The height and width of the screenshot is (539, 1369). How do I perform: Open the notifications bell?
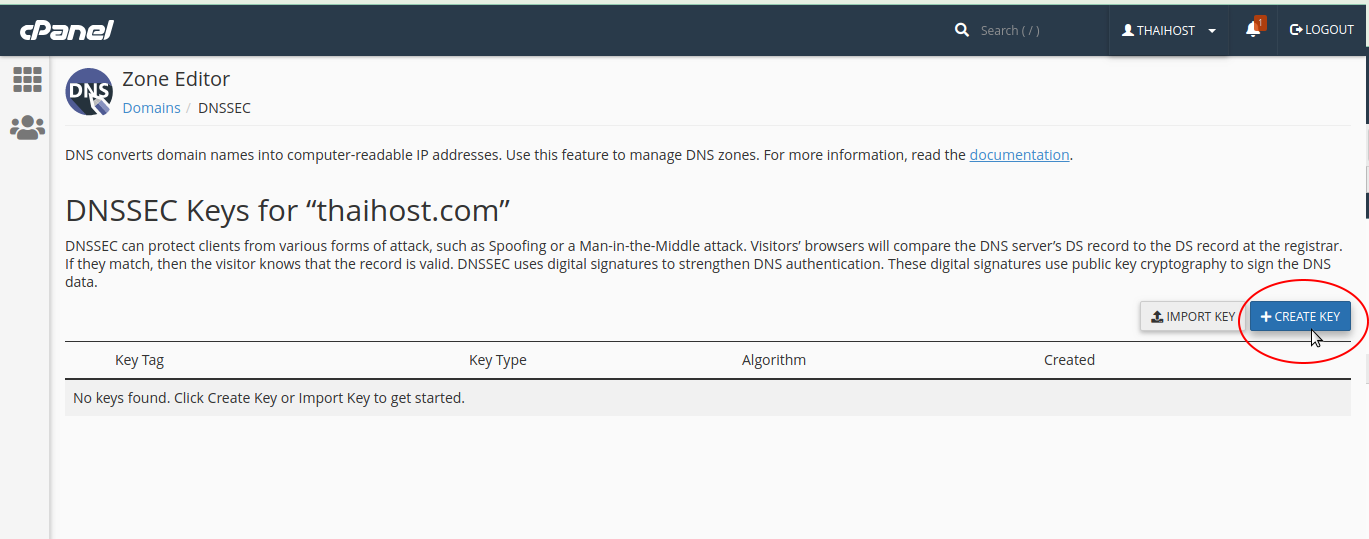click(1253, 30)
